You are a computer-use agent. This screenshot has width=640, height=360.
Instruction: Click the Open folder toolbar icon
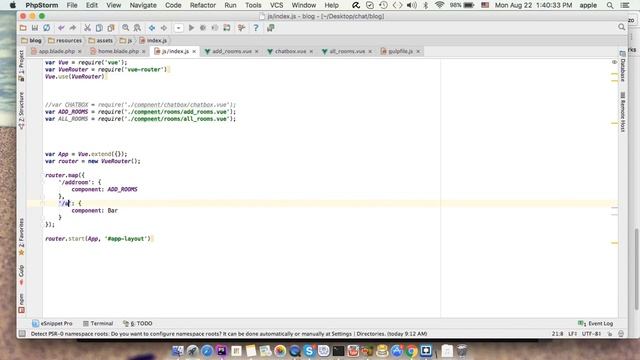pos(23,28)
